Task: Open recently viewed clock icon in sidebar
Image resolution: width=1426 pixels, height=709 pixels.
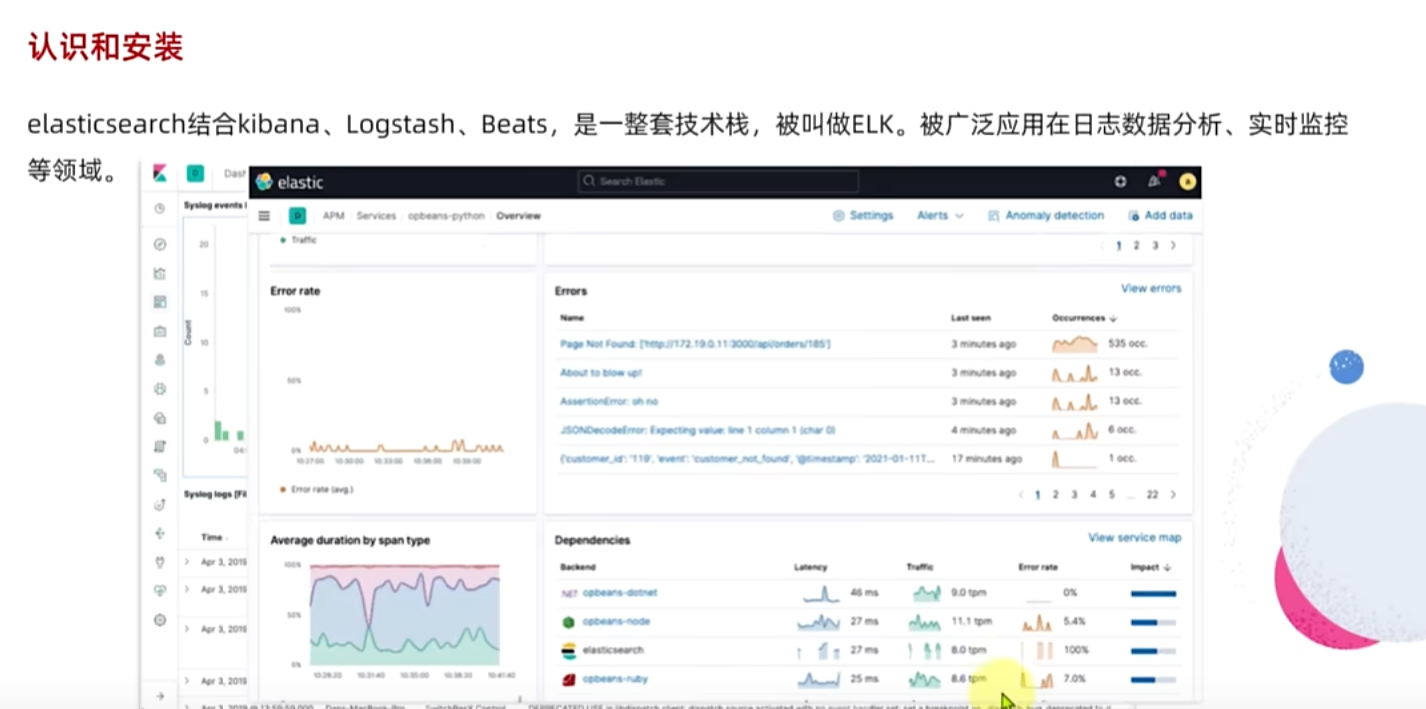Action: pos(160,209)
